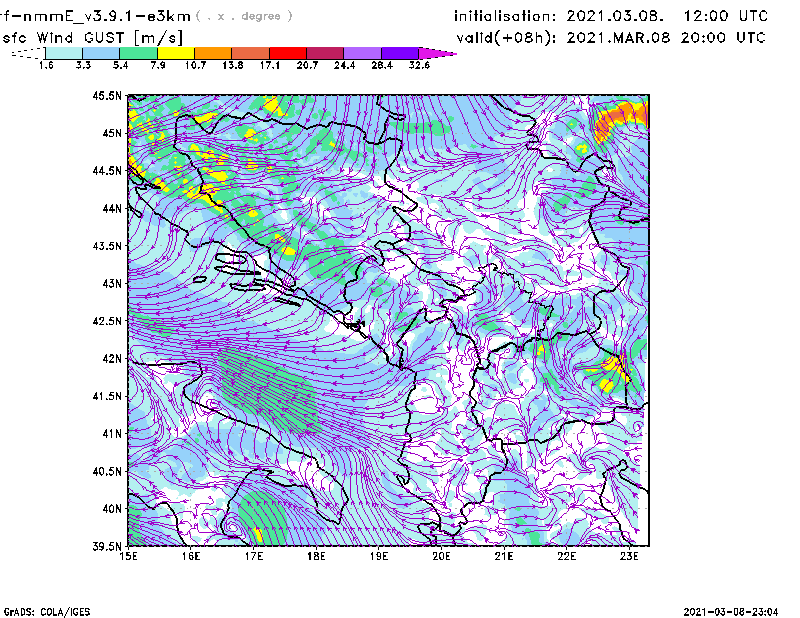Click the 19E longitude label

click(x=379, y=556)
